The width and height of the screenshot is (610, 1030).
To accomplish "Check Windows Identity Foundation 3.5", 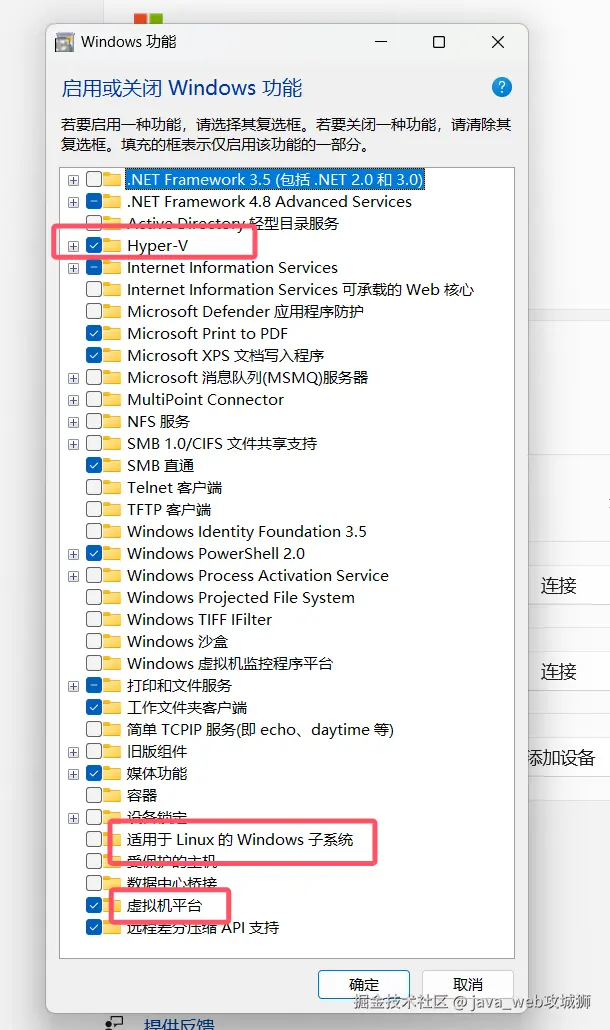I will 94,531.
